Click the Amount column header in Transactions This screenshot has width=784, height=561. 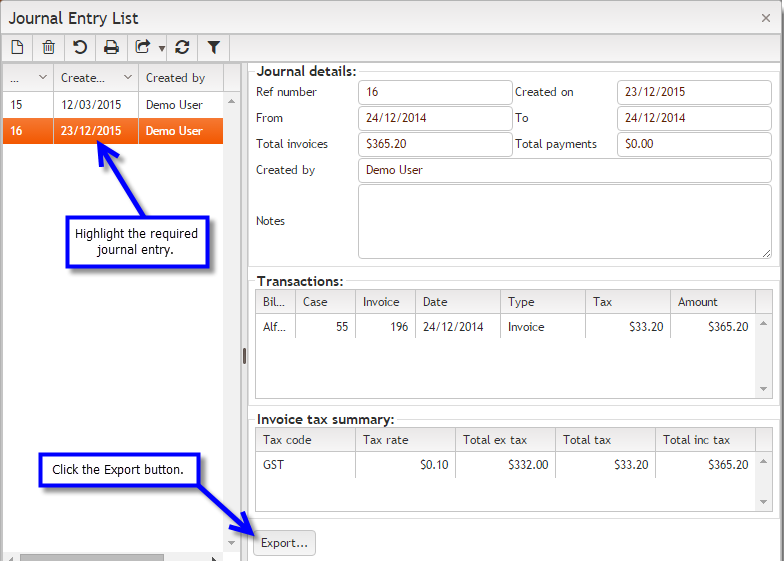(x=711, y=302)
